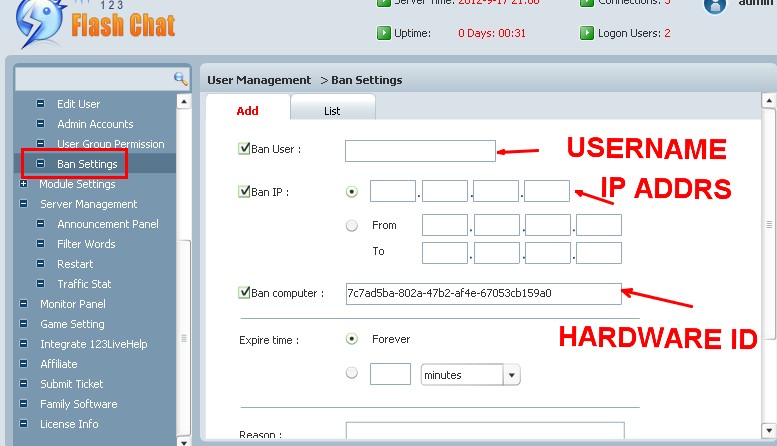Uncheck the Ban User checkbox

[244, 148]
